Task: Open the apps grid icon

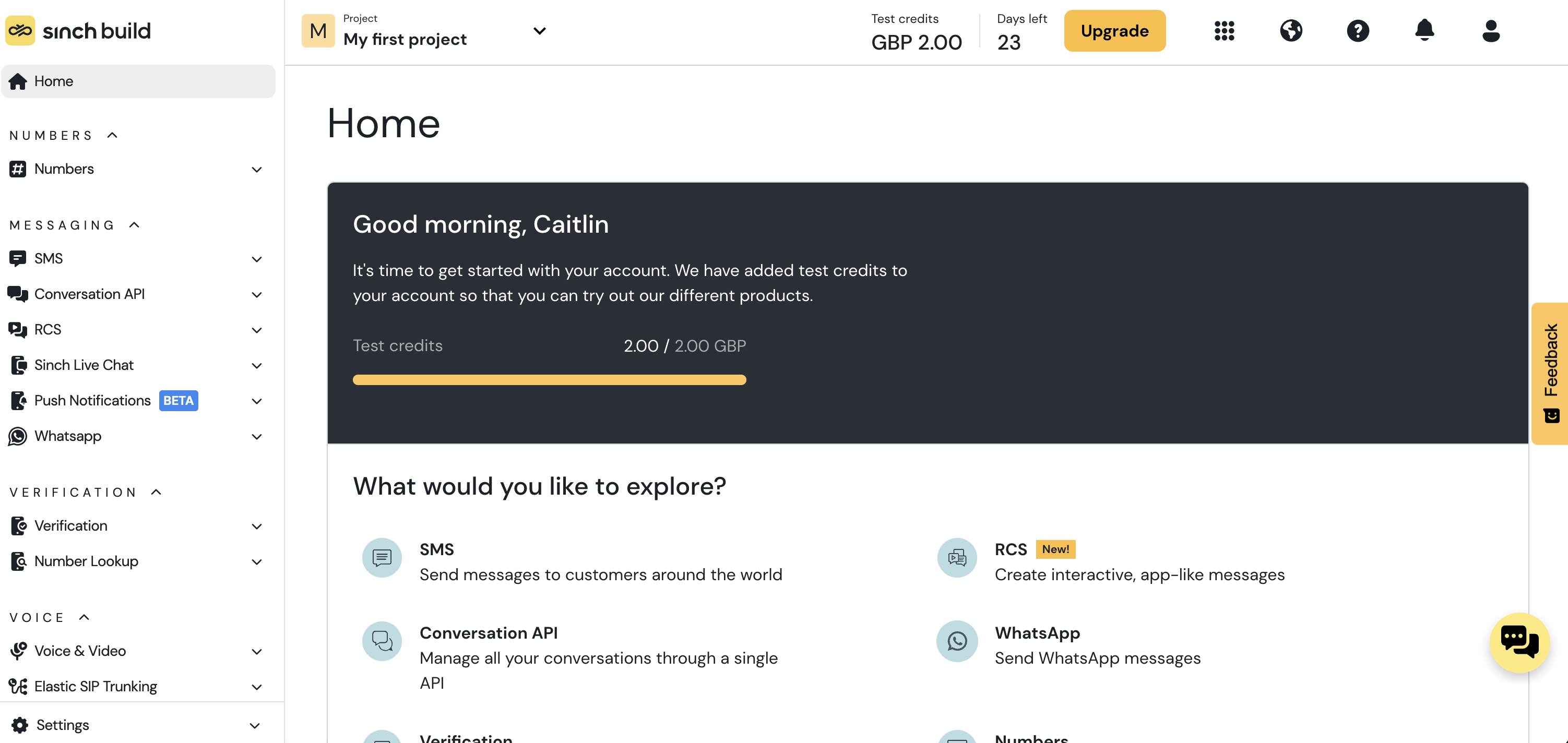Action: point(1224,31)
